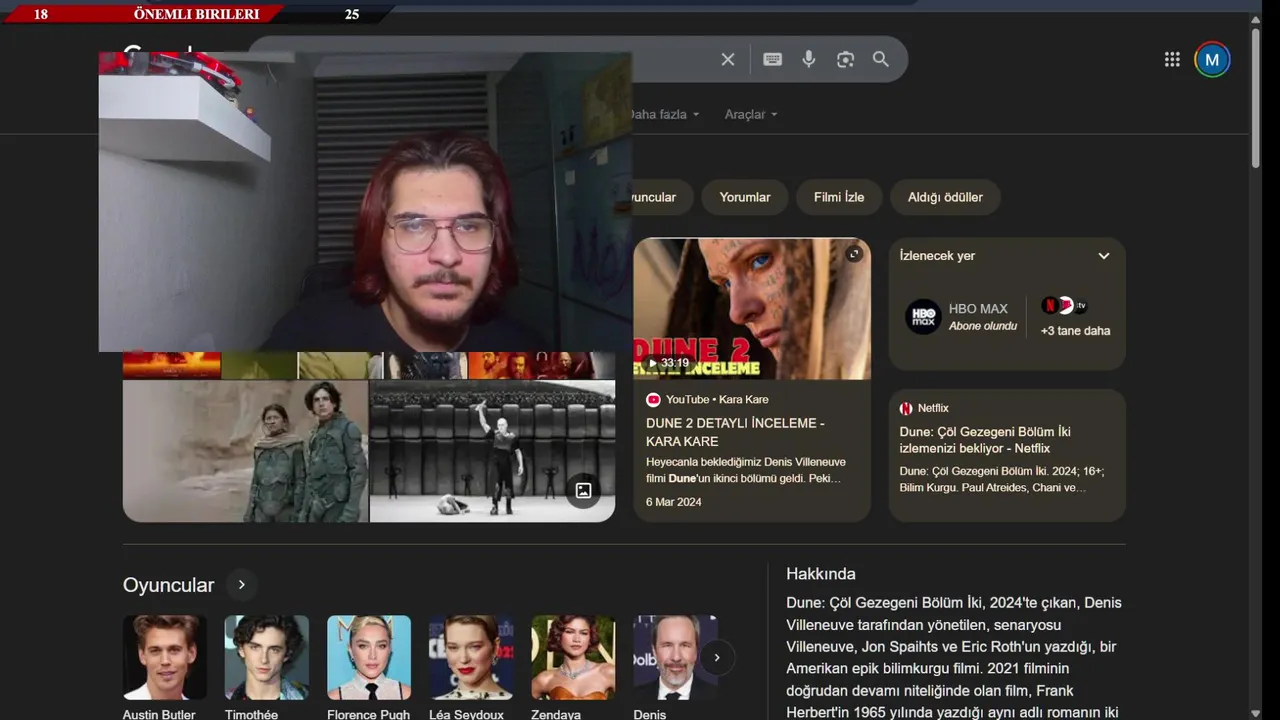Image resolution: width=1280 pixels, height=720 pixels.
Task: Click the magnifying glass search icon
Action: pyautogui.click(x=881, y=59)
